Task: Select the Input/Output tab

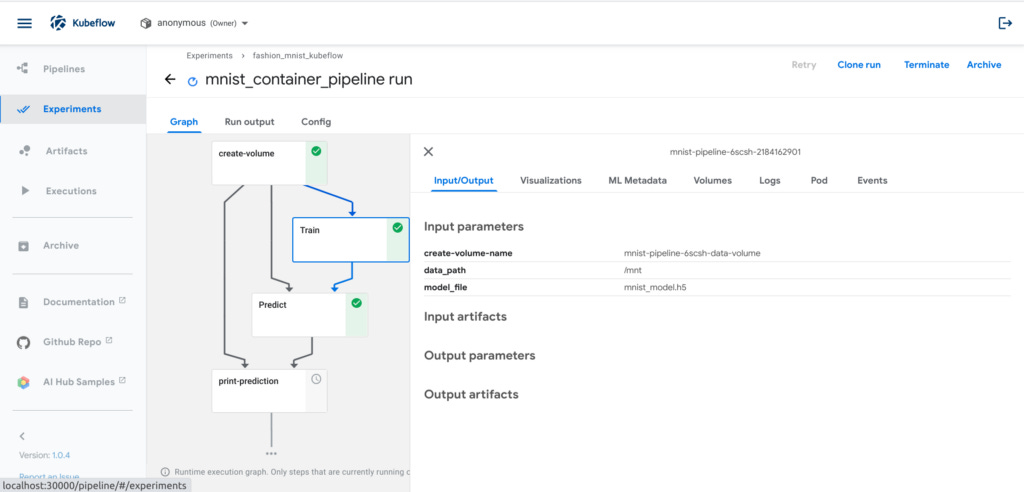Action: (464, 180)
